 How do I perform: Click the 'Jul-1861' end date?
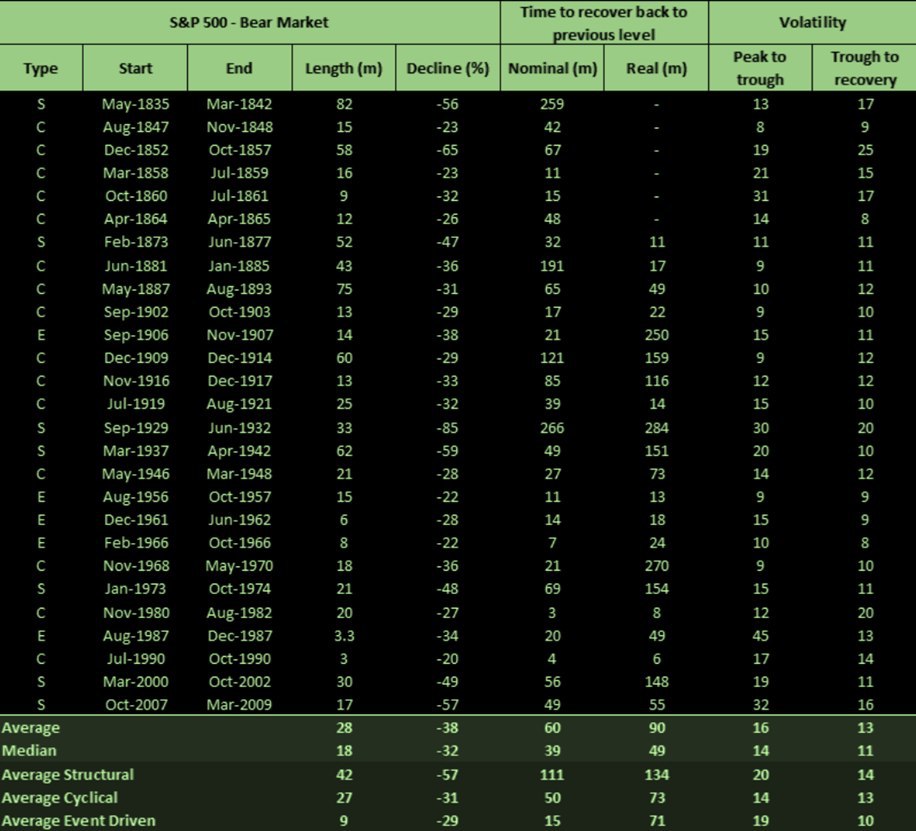[240, 196]
